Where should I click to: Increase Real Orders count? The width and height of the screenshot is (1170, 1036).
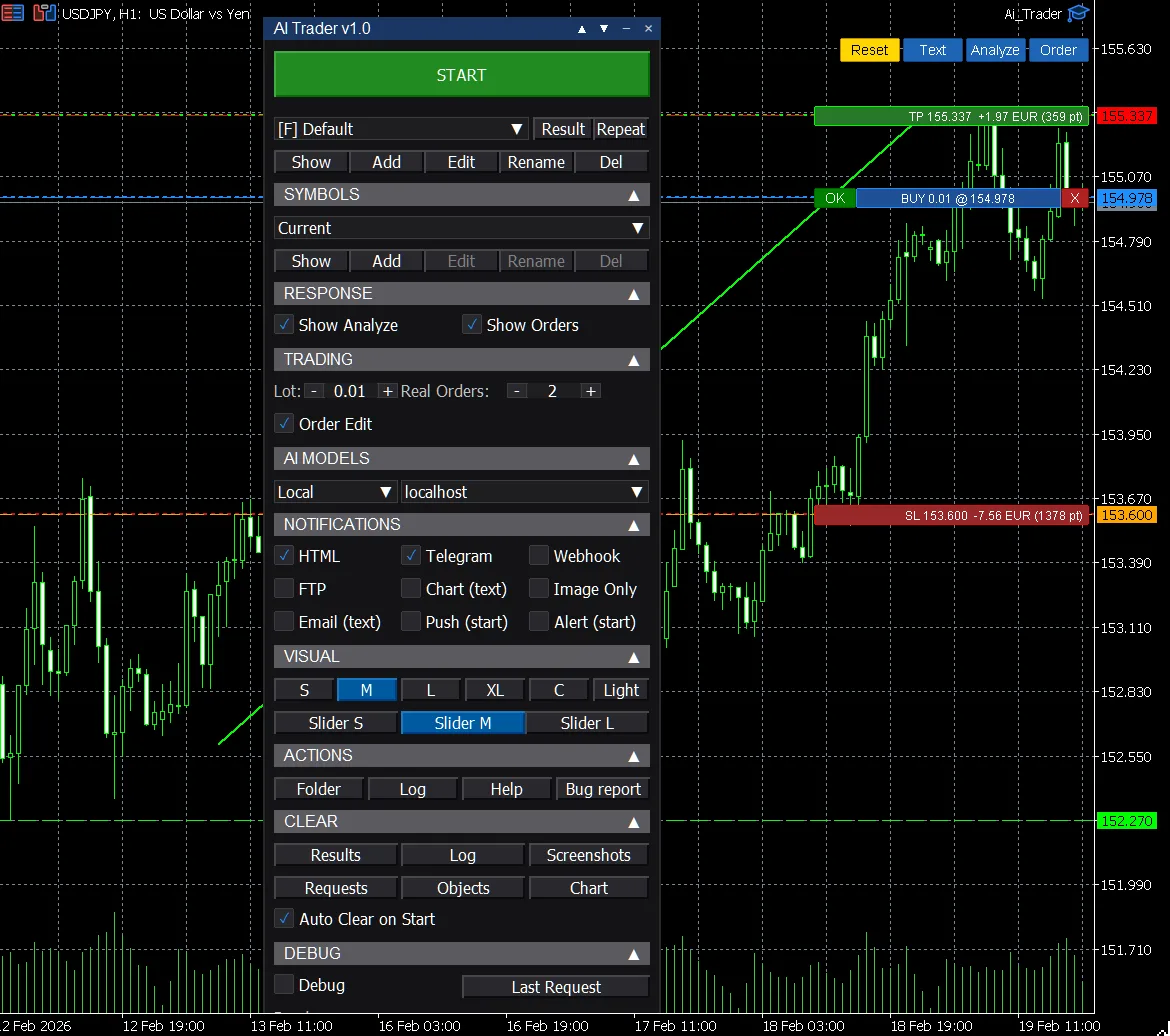pos(590,391)
